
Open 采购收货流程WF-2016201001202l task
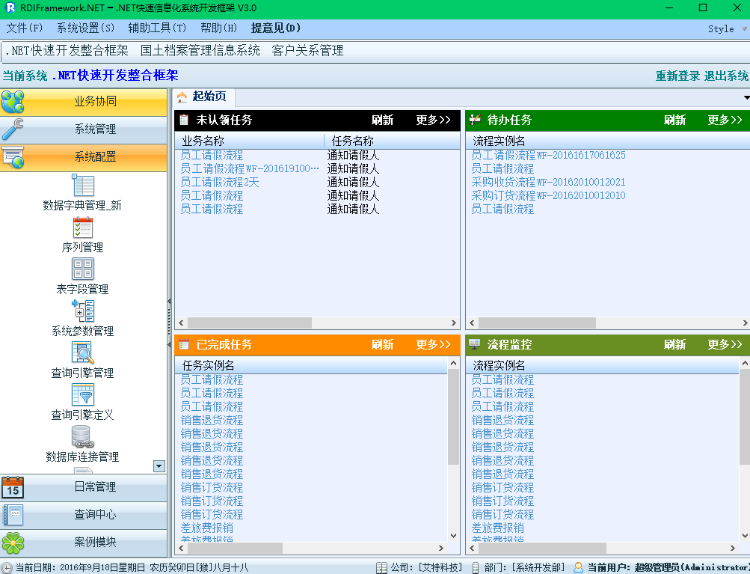548,182
